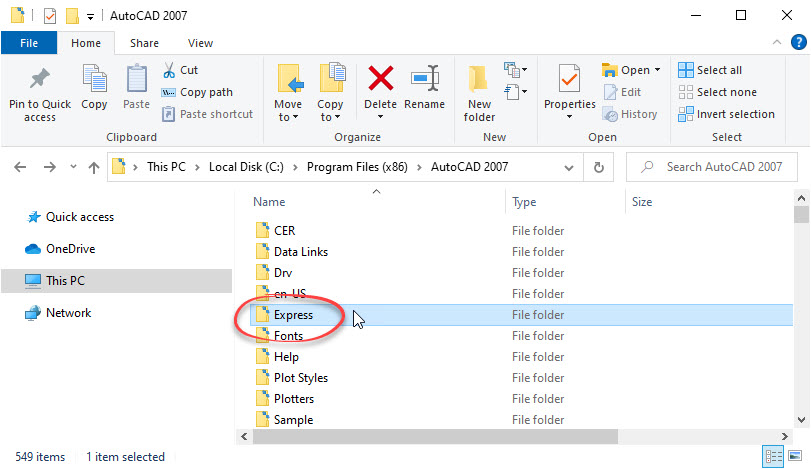Click the Search AutoCAD 2007 field

point(712,167)
